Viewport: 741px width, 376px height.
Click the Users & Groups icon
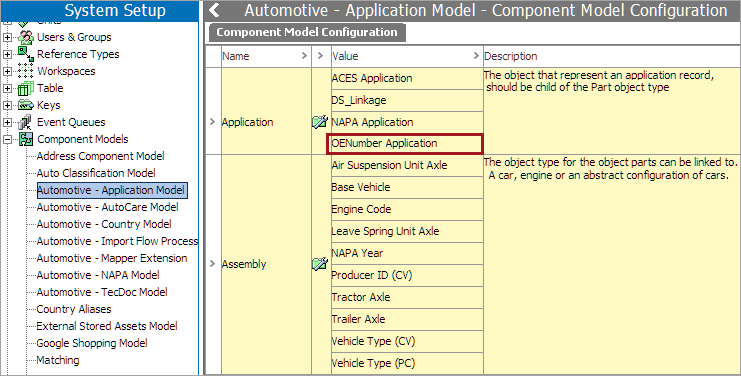(x=26, y=37)
